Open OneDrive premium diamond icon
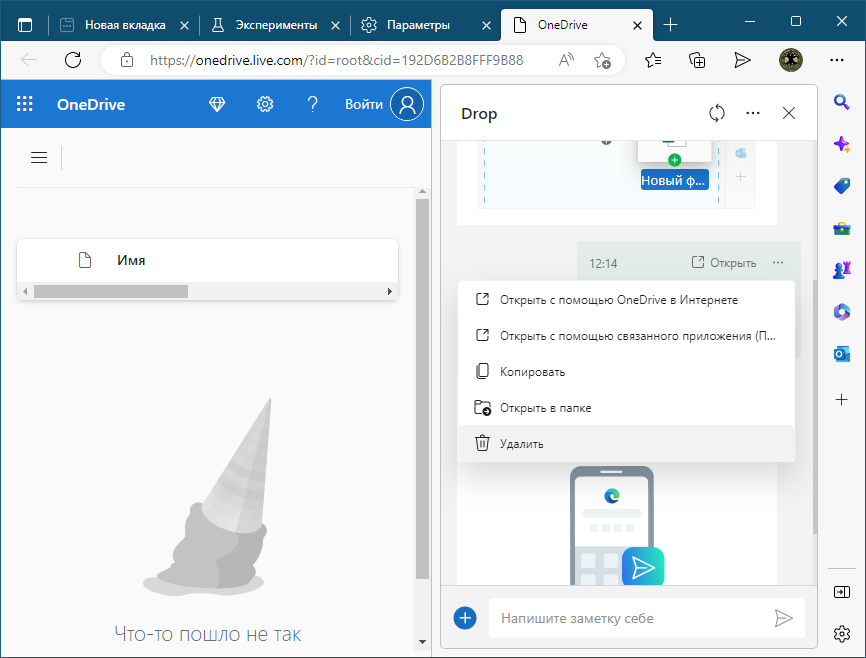The image size is (866, 658). (216, 104)
